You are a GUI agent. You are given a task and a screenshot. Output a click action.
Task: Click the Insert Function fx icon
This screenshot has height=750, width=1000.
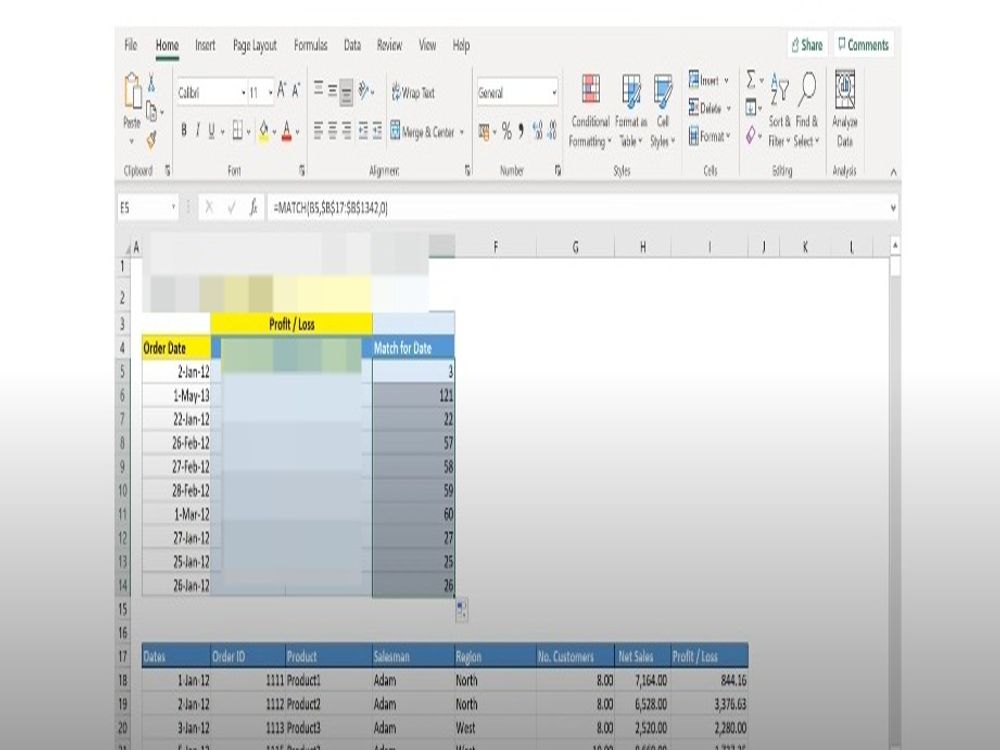coord(253,207)
